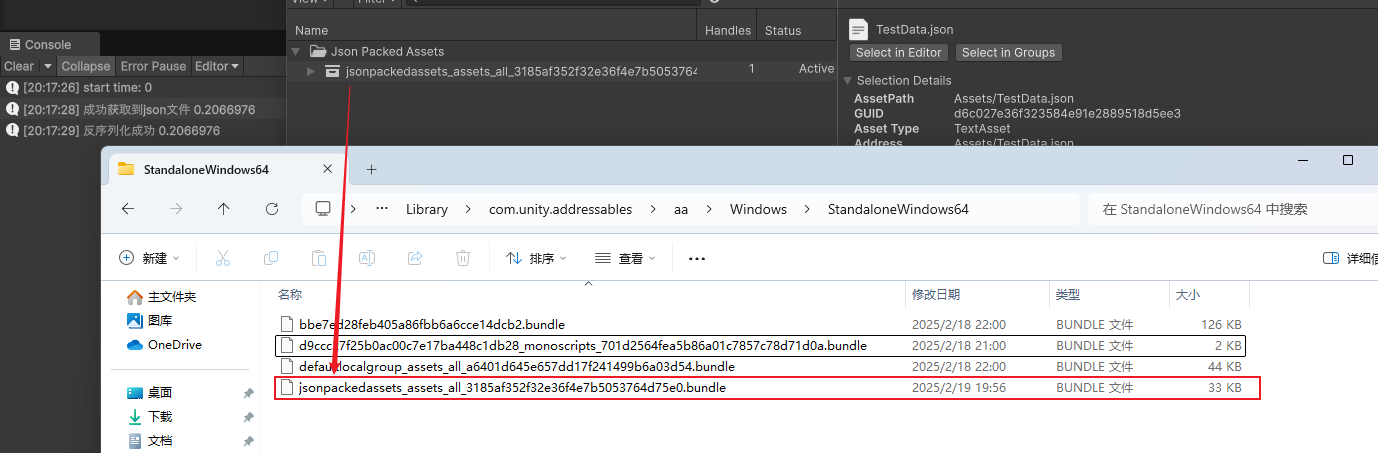Click the Share icon in Explorer toolbar
The width and height of the screenshot is (1378, 453).
[x=415, y=258]
